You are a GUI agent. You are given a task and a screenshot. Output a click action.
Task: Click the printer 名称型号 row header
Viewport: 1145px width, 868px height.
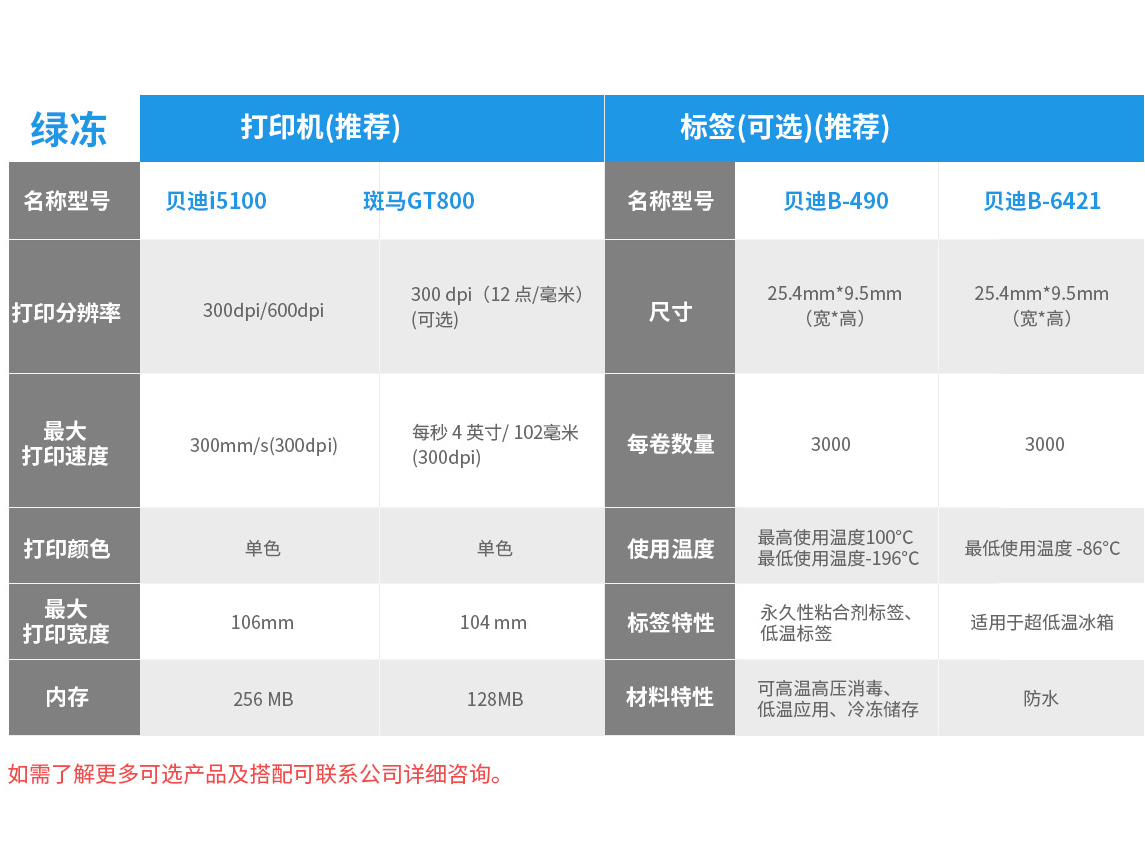(x=74, y=200)
